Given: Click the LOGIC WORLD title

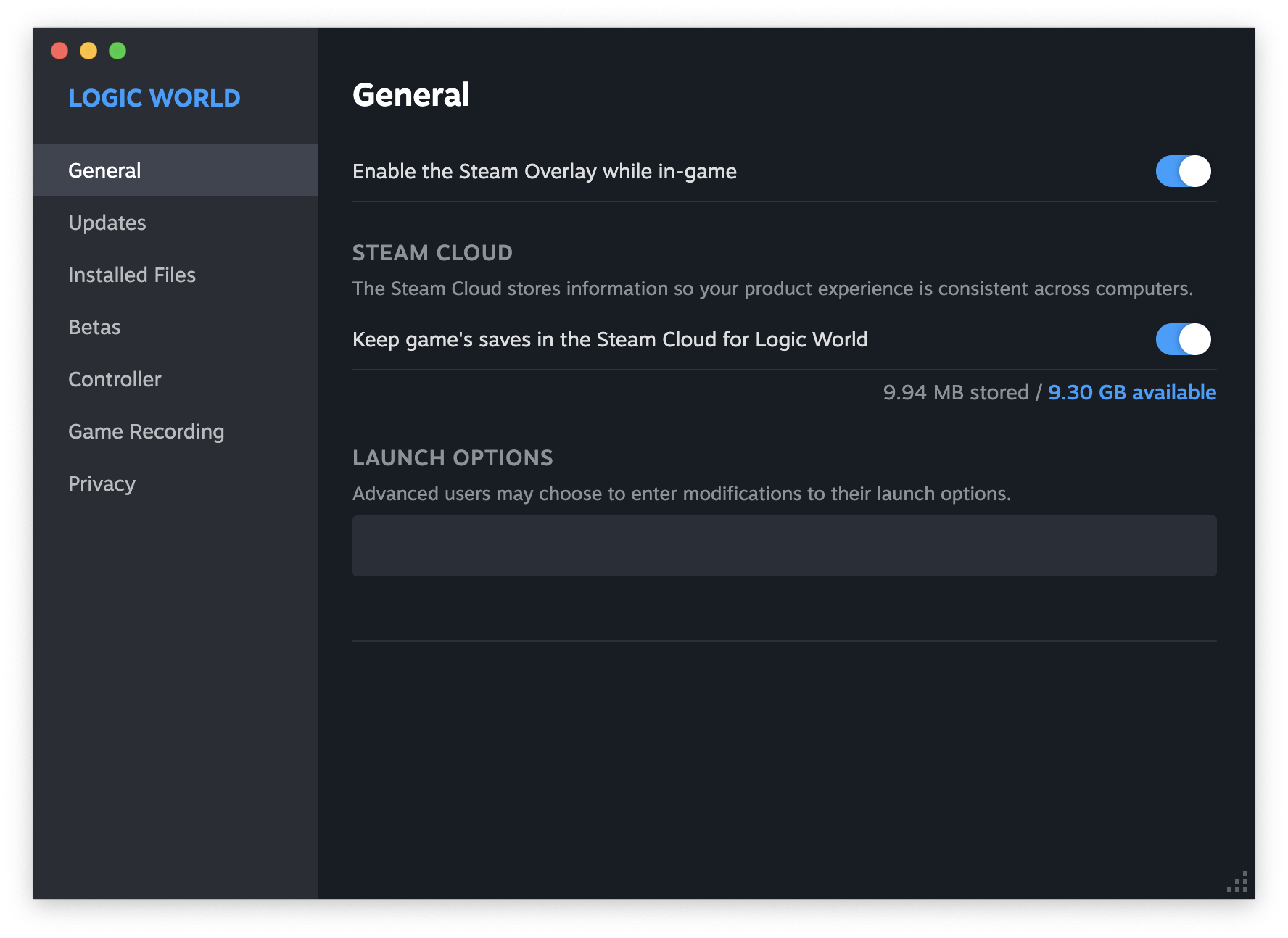Looking at the screenshot, I should 154,98.
